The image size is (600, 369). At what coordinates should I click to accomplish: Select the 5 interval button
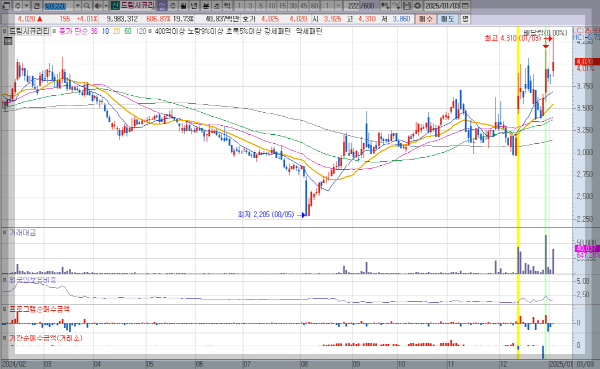[261, 6]
